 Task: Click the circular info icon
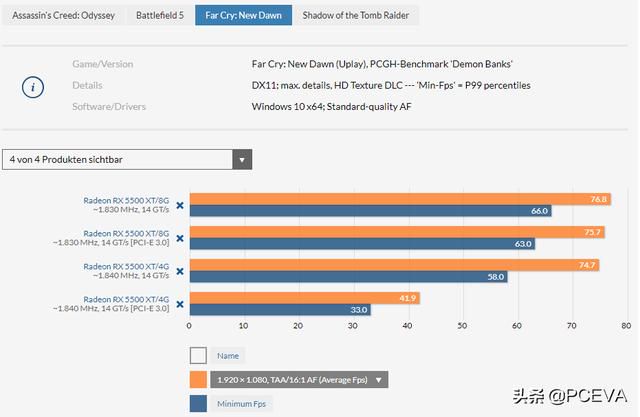(33, 87)
